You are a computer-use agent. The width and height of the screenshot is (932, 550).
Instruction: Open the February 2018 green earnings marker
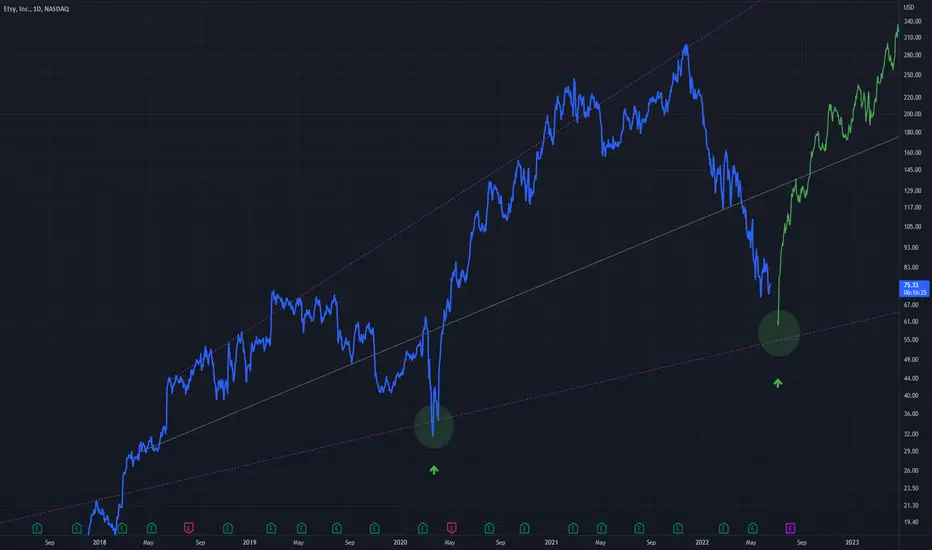click(122, 528)
